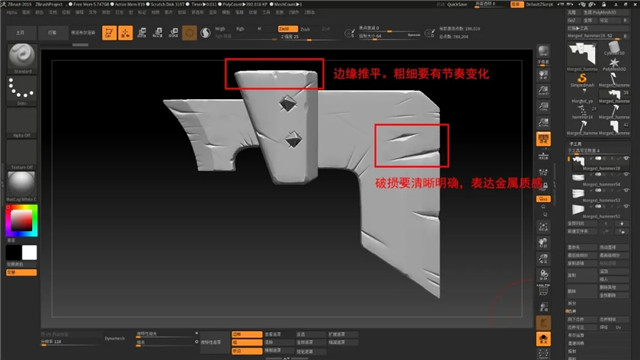Expand the 投射 Project section
This screenshot has width=640, height=360.
(572, 351)
